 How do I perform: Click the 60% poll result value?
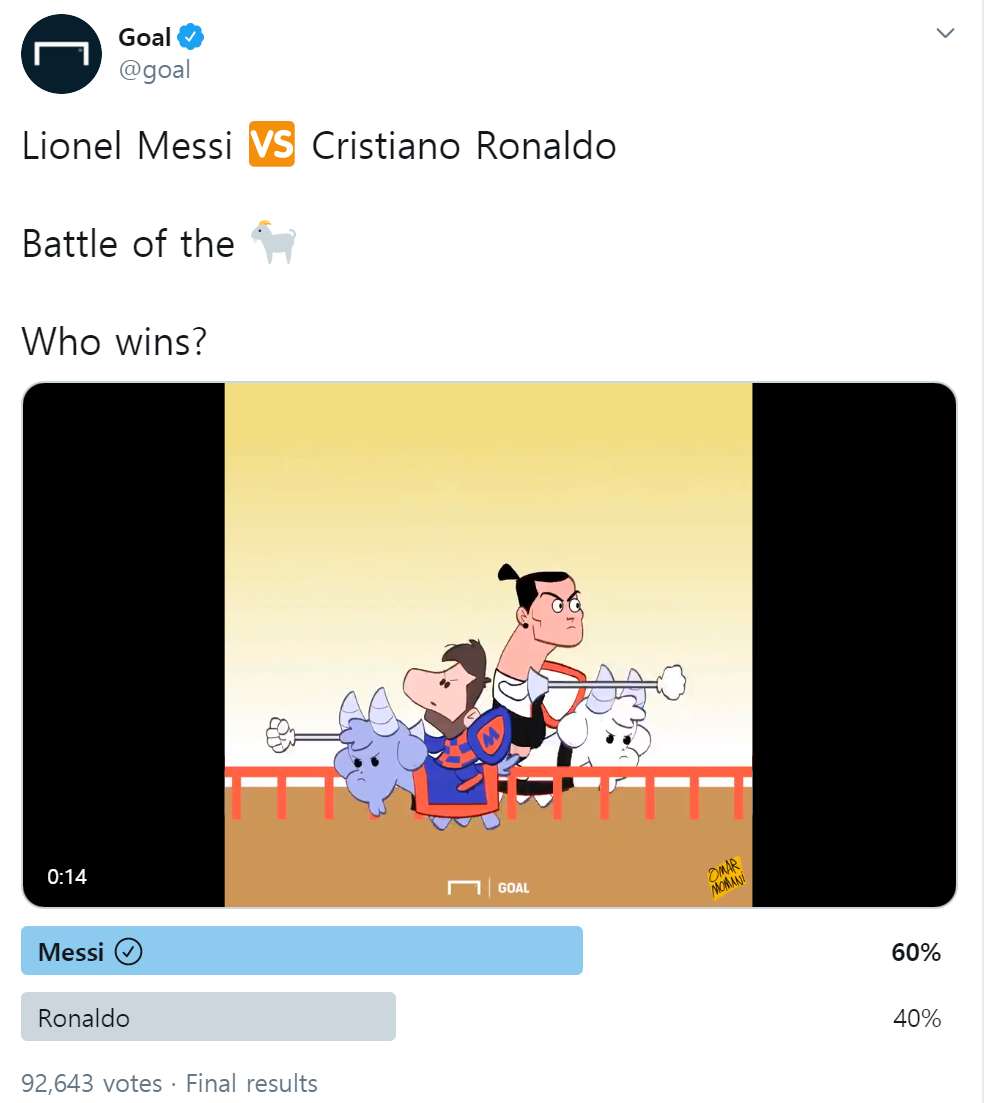click(916, 952)
